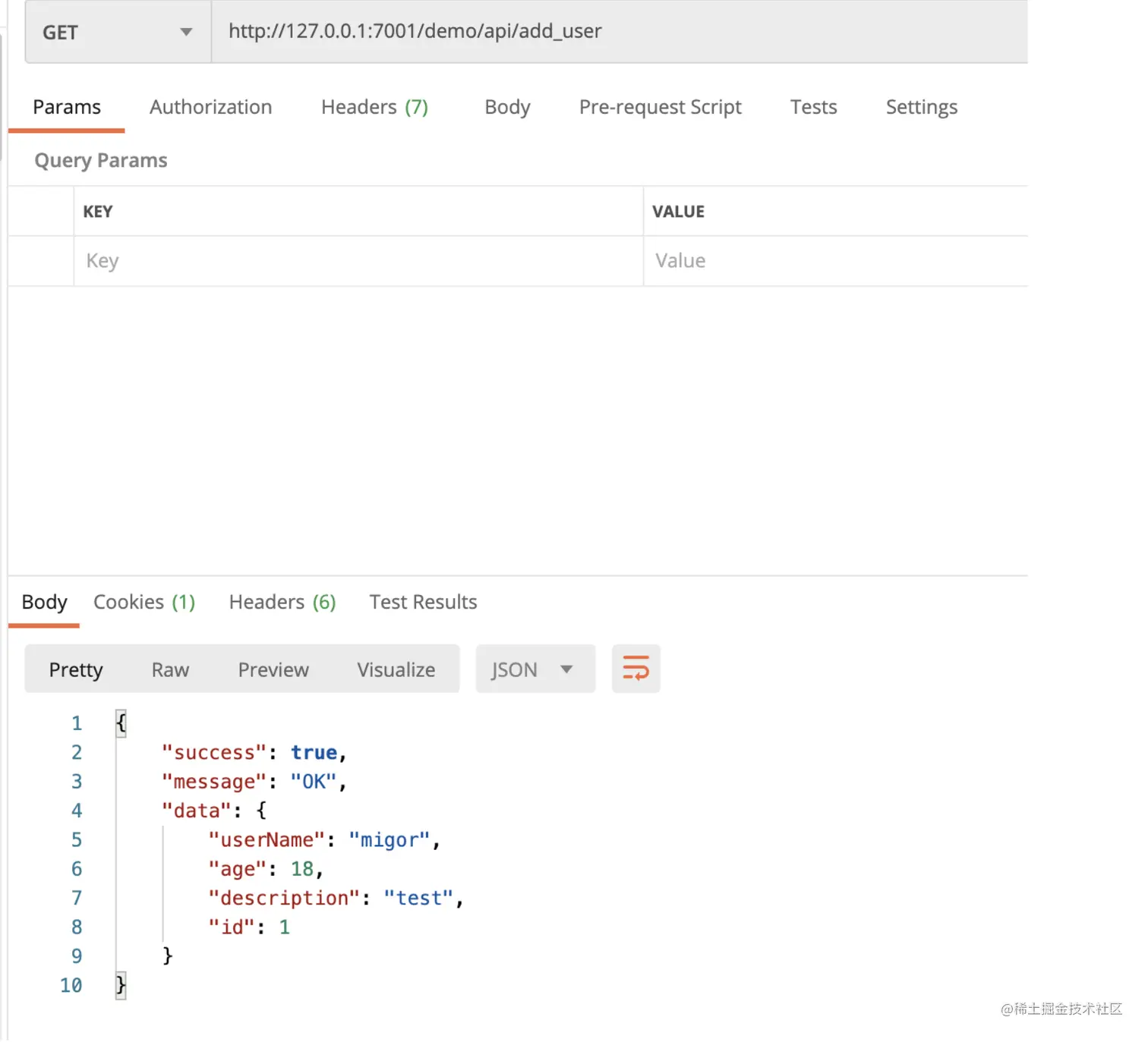Click the "data" key in response
This screenshot has width=1148, height=1042.
[x=197, y=811]
